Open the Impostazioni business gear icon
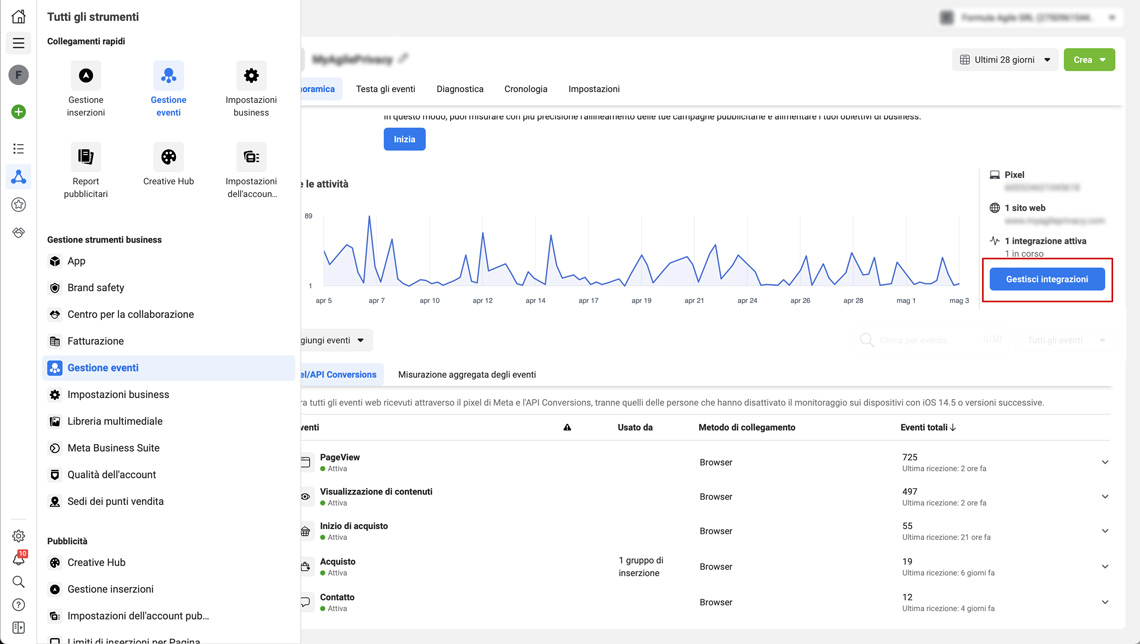The width and height of the screenshot is (1140, 644). (x=250, y=76)
